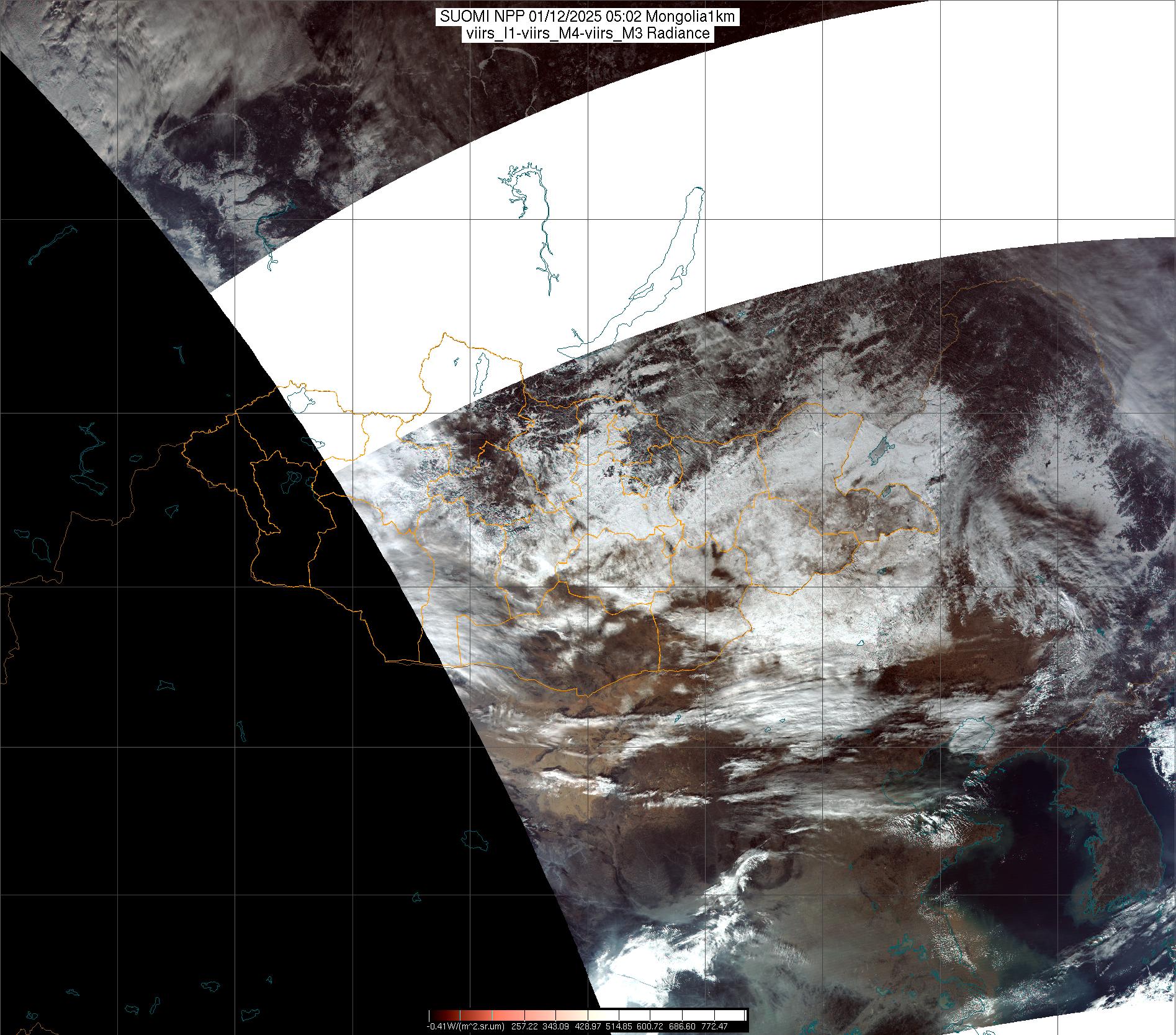Click the "772.47" colorbar value
The height and width of the screenshot is (1035, 1176).
pos(716,1026)
